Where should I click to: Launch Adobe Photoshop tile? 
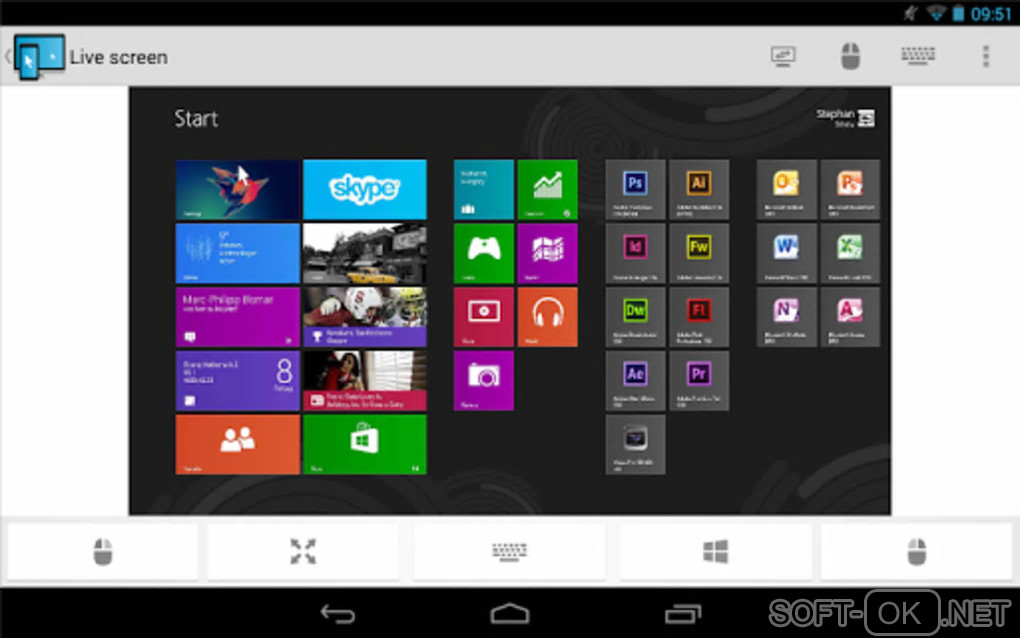coord(635,189)
